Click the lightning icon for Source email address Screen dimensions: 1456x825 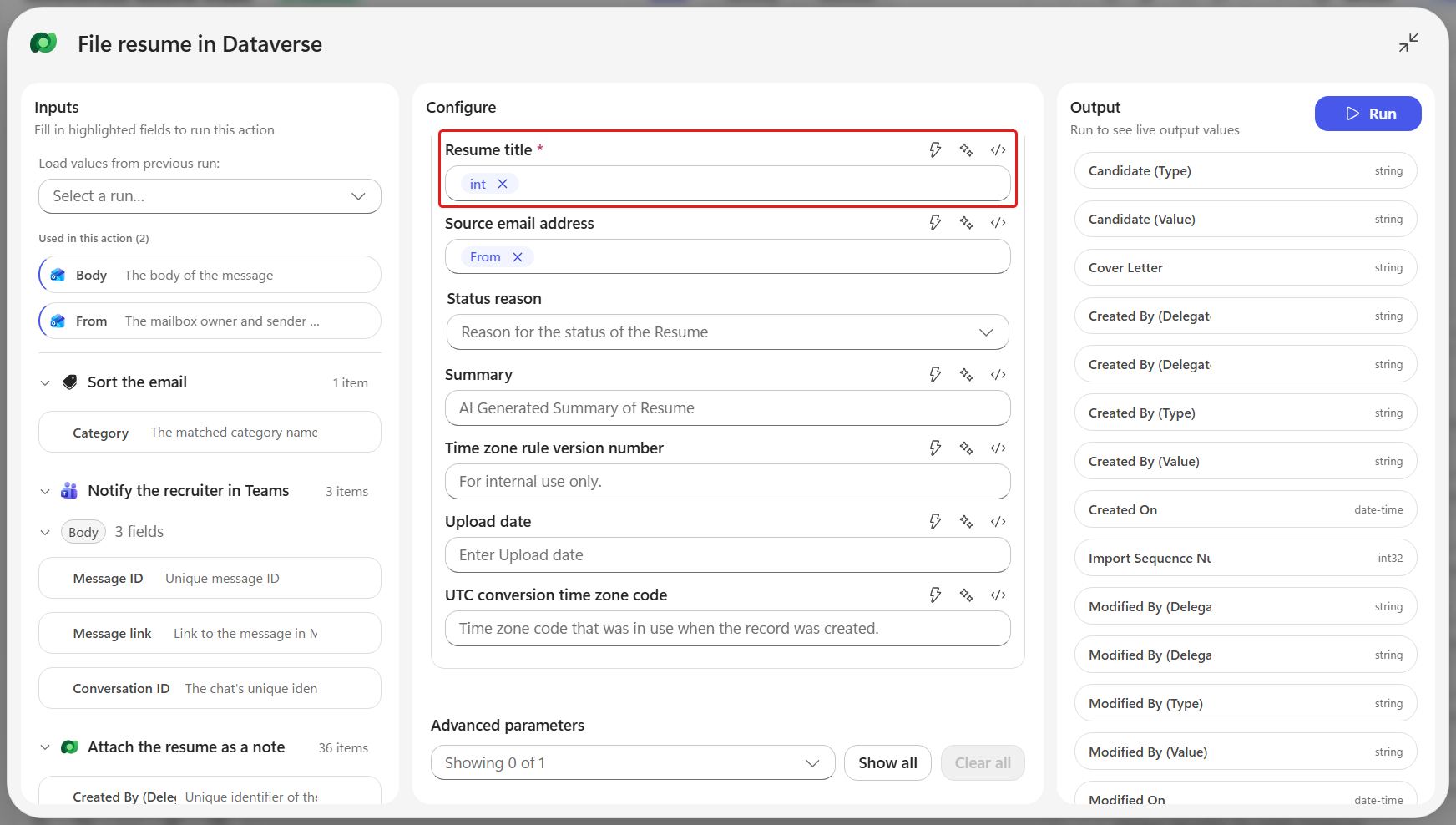click(935, 223)
